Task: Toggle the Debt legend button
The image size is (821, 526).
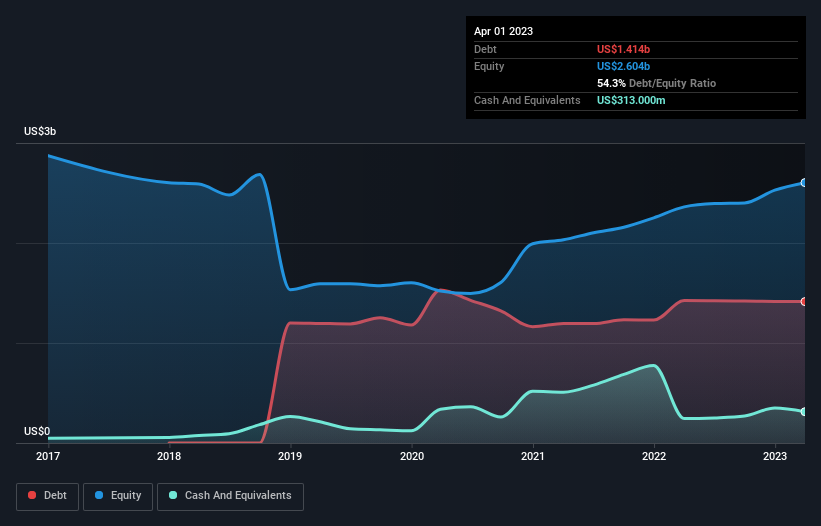Action: click(47, 496)
